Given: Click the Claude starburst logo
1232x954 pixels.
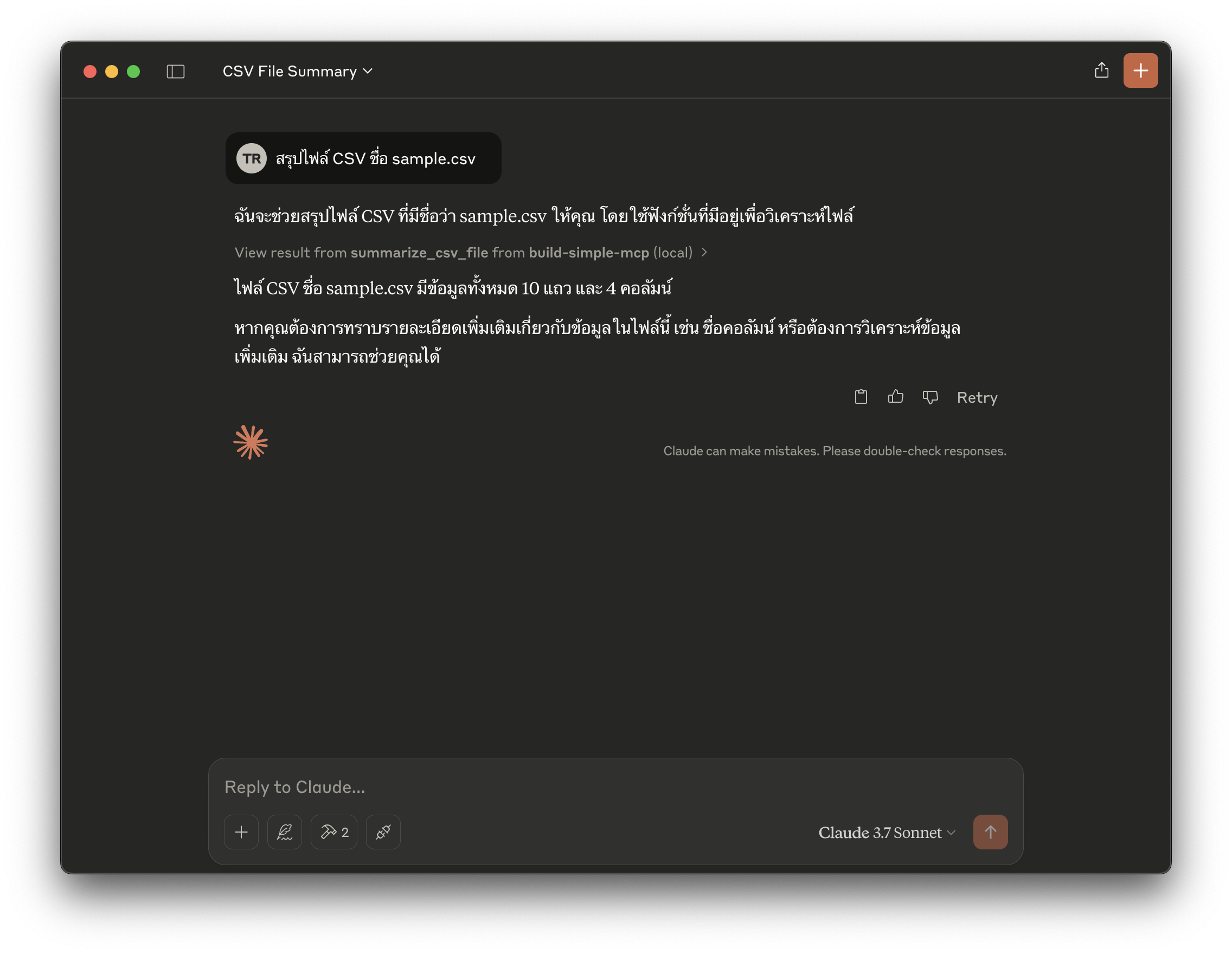Looking at the screenshot, I should pos(251,442).
